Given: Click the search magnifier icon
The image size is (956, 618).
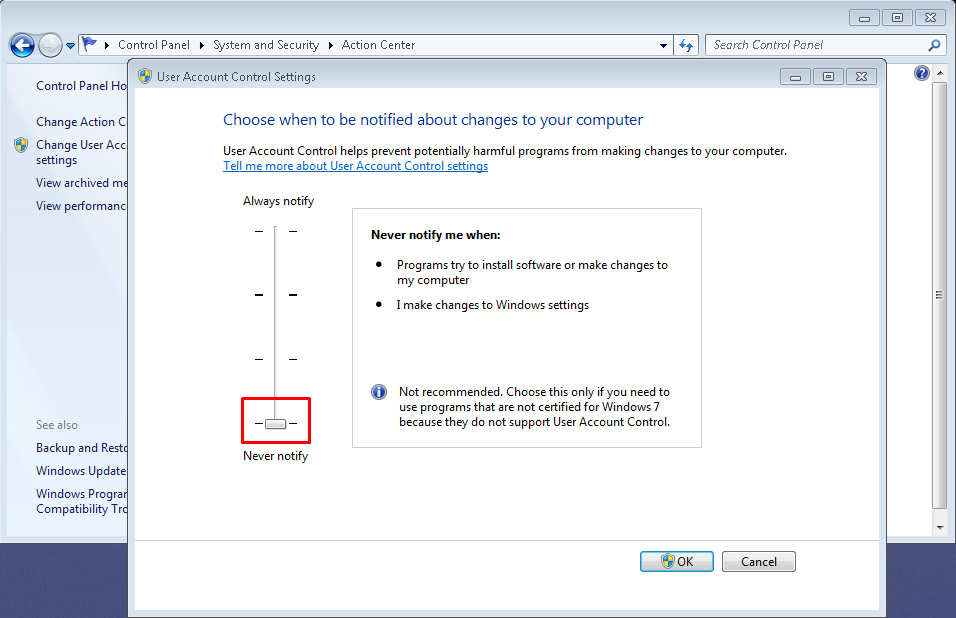Looking at the screenshot, I should coord(934,45).
